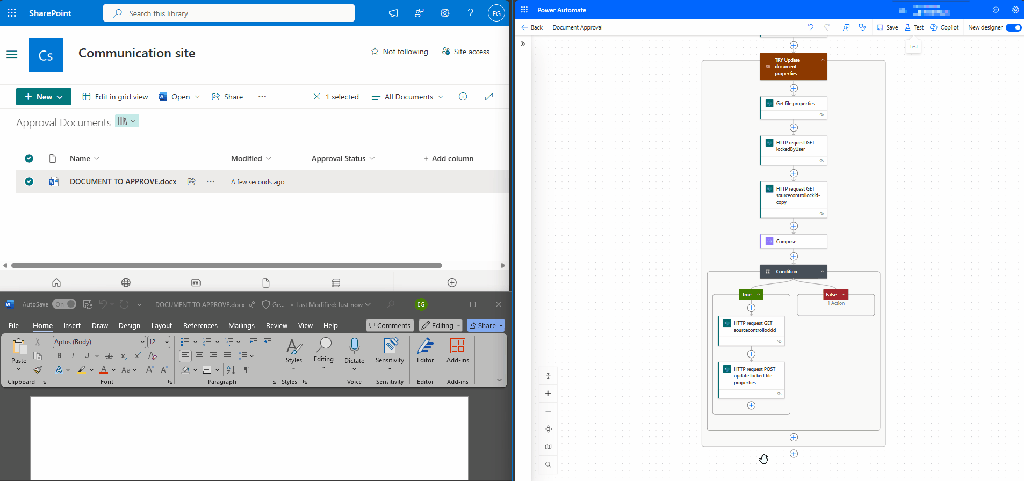Toggle the New designer switch
Viewport: 1024px width, 481px height.
click(x=1013, y=27)
